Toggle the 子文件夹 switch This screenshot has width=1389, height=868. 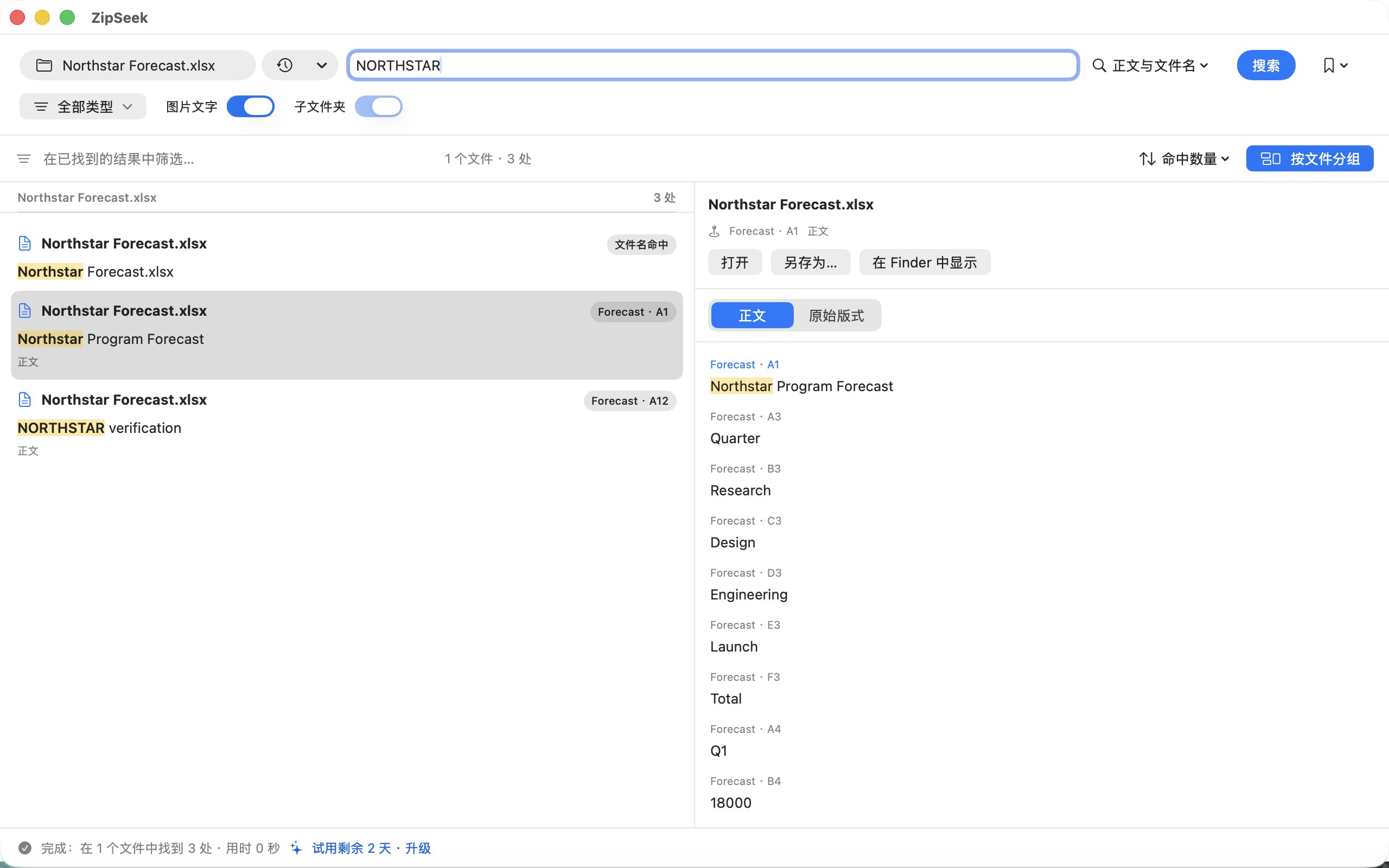coord(378,106)
